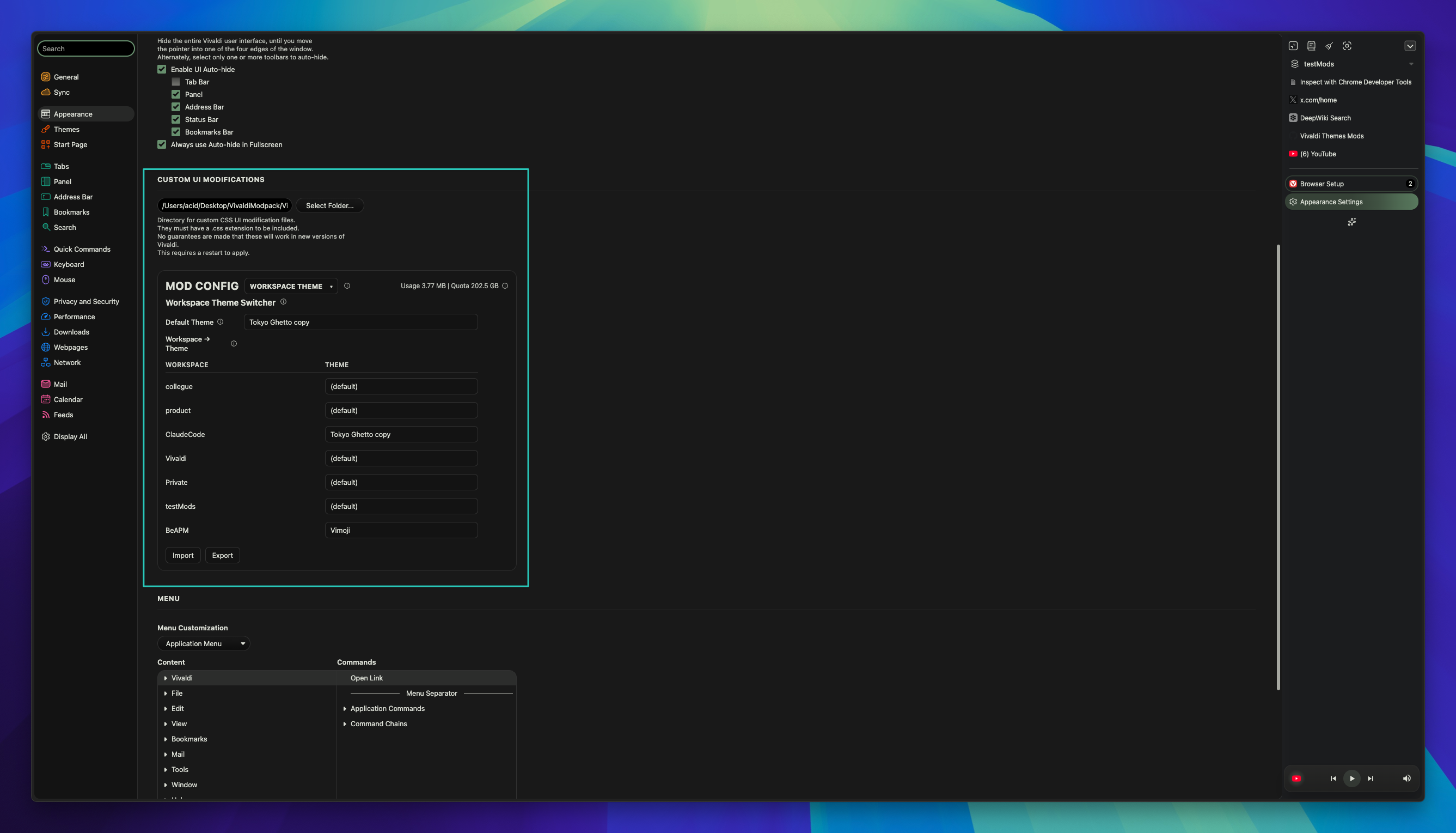The image size is (1456, 833).
Task: Switch to Vivaldi Themes Mods tab
Action: (x=1351, y=136)
